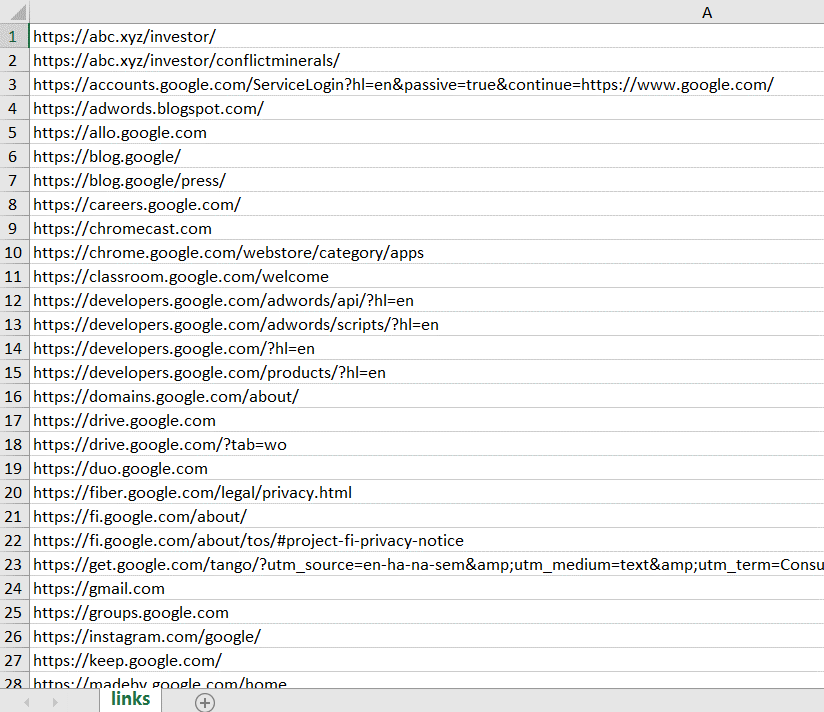The height and width of the screenshot is (712, 824).
Task: Select the https://allo.google.com cell
Action: (x=427, y=132)
